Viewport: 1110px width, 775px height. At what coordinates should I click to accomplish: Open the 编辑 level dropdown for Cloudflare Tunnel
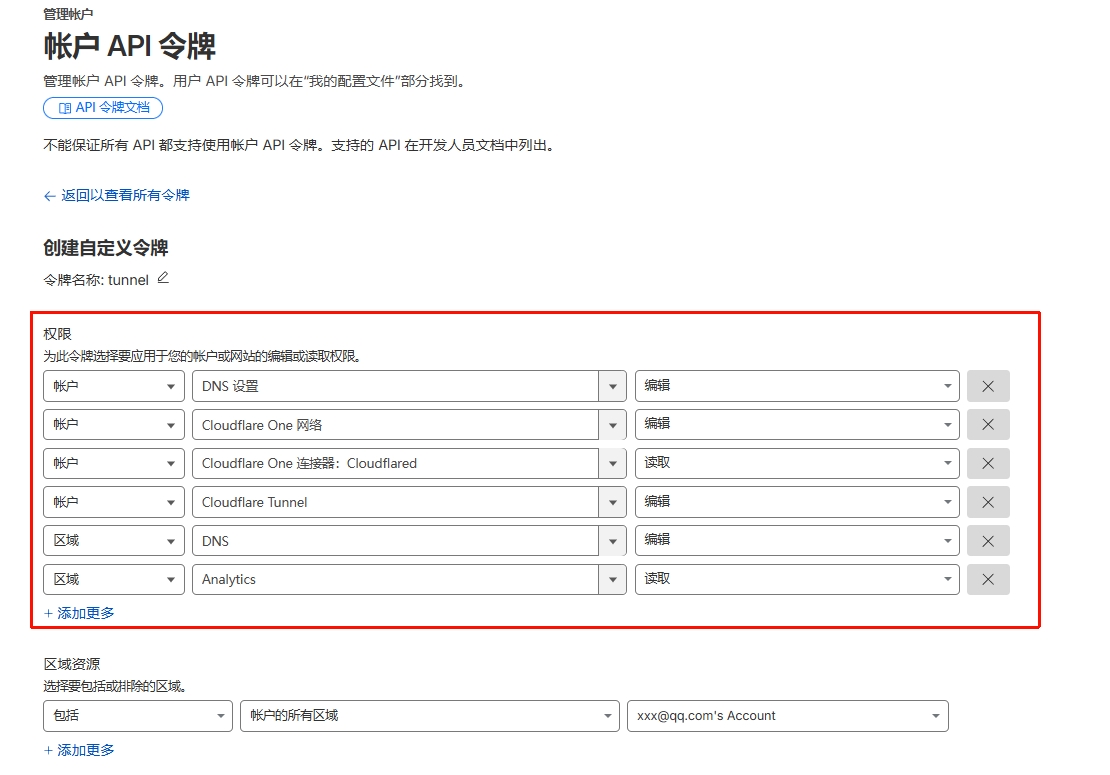pyautogui.click(x=946, y=501)
